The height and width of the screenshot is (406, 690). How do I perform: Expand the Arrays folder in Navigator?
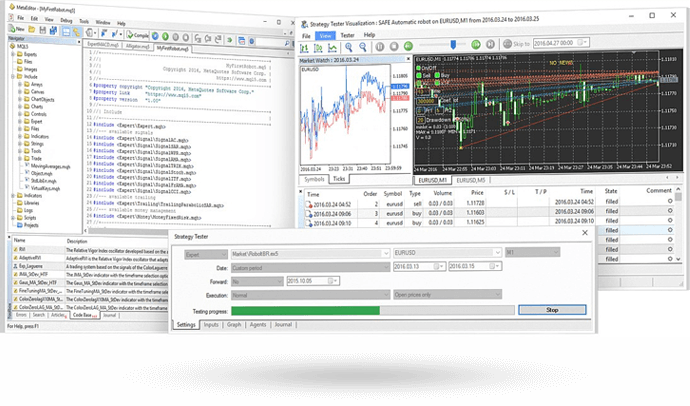(20, 84)
